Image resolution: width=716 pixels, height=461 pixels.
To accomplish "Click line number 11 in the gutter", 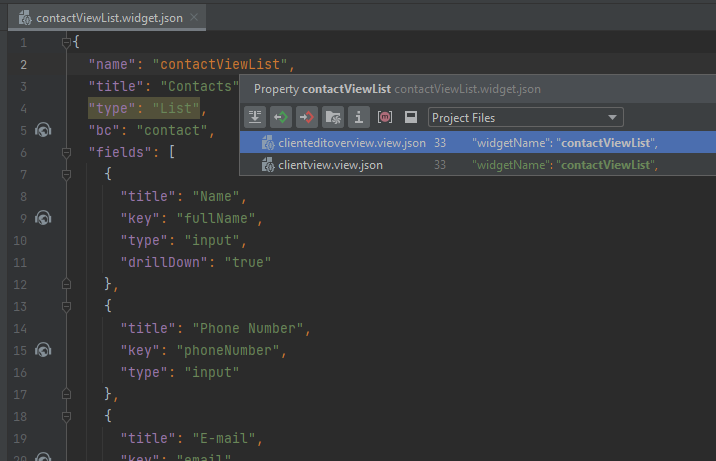I will click(x=20, y=262).
